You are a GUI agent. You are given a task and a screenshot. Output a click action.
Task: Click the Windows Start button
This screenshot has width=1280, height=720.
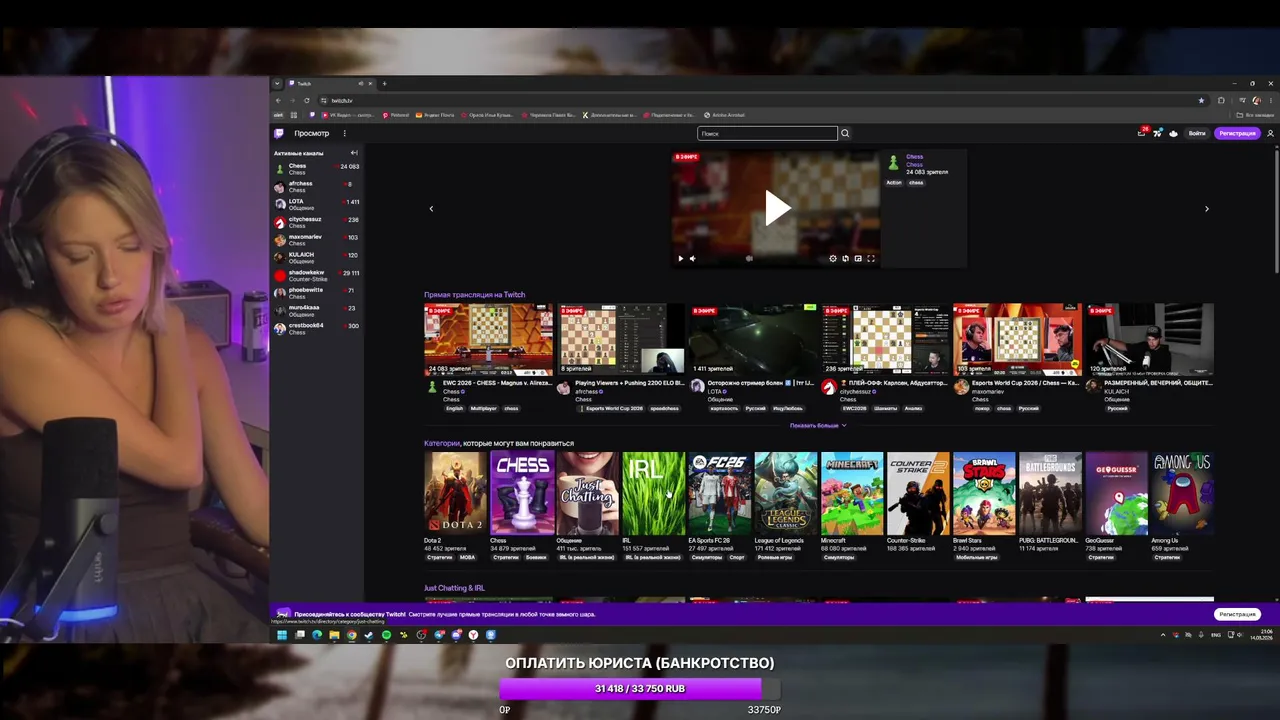(282, 635)
